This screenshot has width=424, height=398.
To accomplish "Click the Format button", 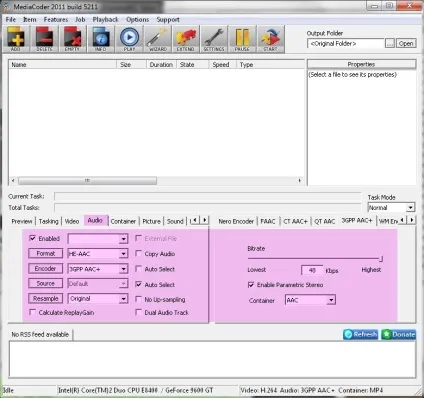I will pyautogui.click(x=46, y=253).
